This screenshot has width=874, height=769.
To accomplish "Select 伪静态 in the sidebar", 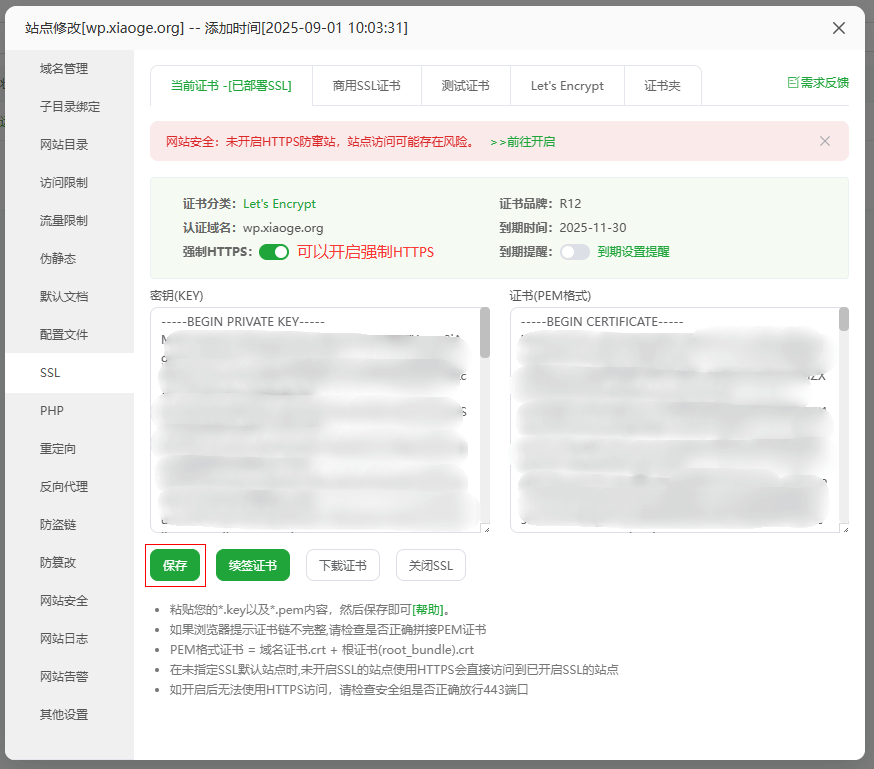I will [60, 258].
